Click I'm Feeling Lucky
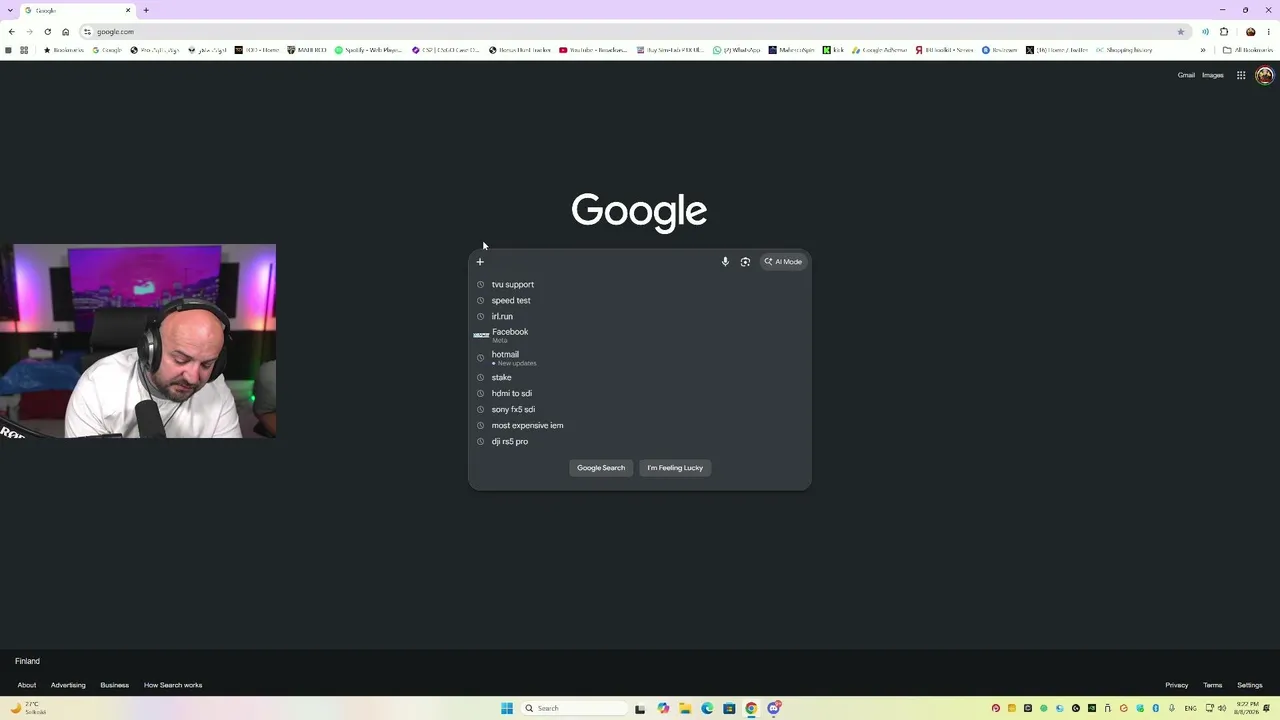Viewport: 1280px width, 720px height. tap(675, 468)
